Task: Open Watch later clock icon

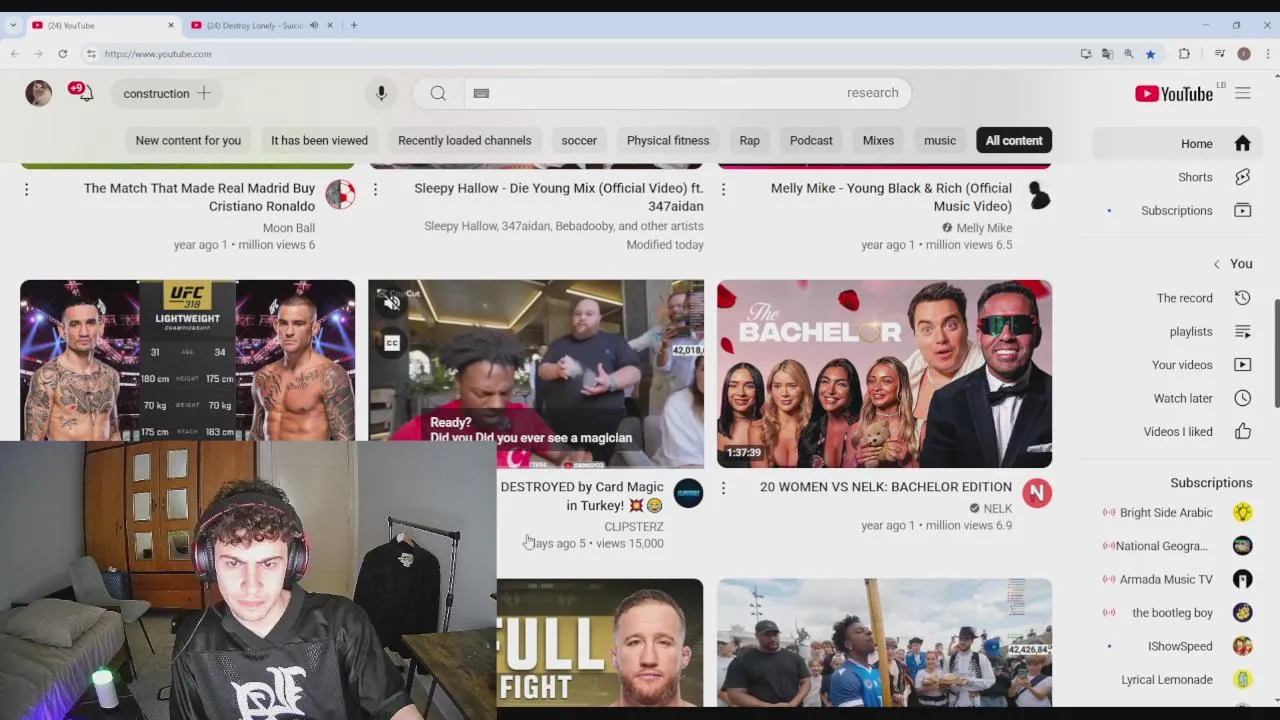Action: [1243, 398]
